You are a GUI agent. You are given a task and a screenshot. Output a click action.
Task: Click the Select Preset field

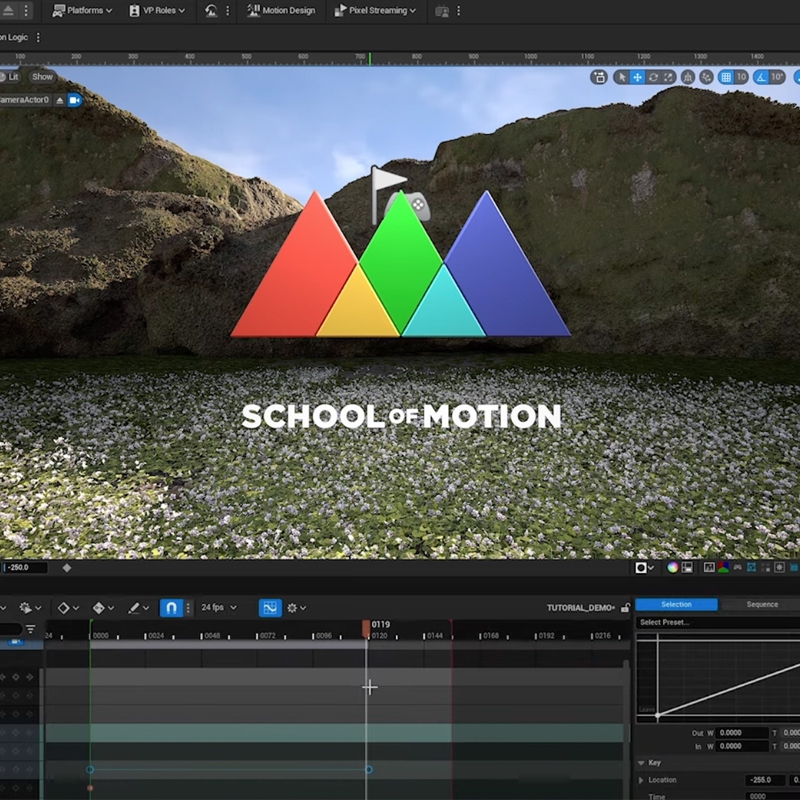pos(718,622)
